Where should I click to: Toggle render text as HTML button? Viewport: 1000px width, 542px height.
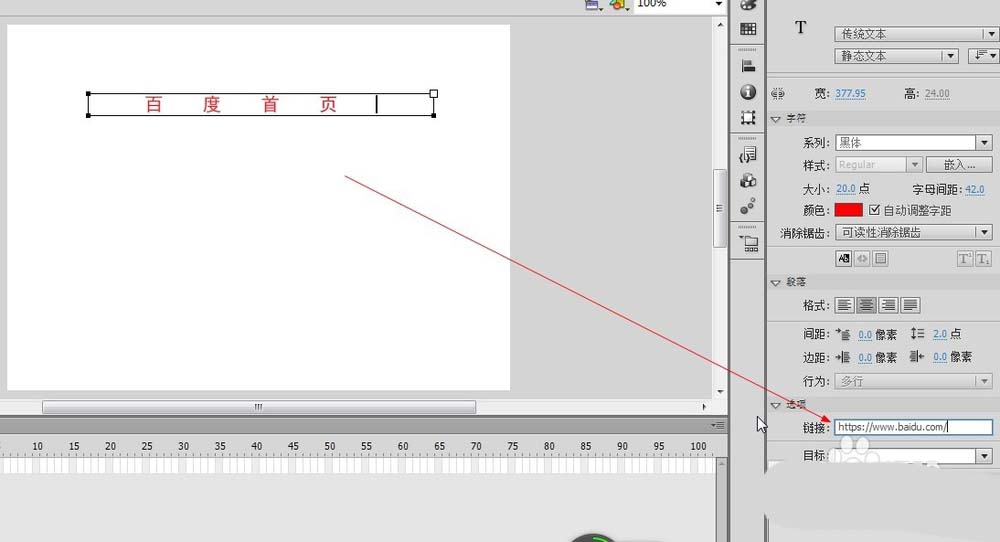(x=862, y=258)
